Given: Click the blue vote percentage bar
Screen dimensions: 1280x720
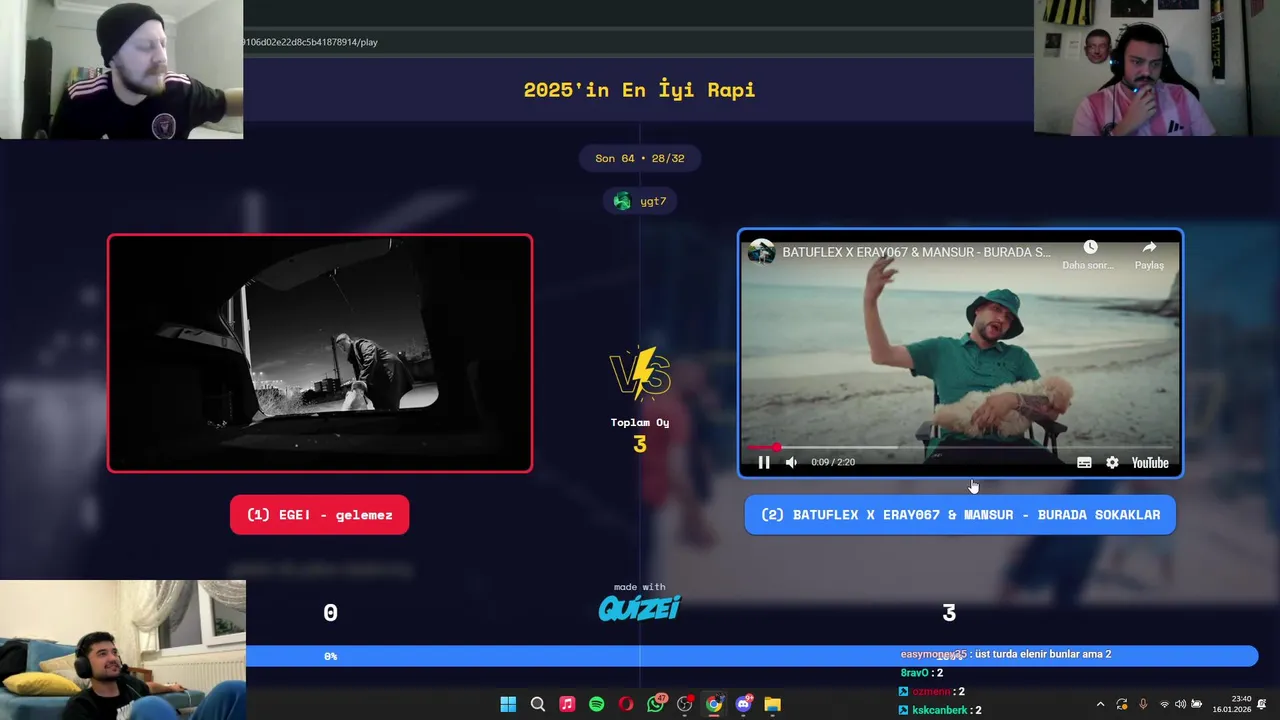Looking at the screenshot, I should [752, 656].
